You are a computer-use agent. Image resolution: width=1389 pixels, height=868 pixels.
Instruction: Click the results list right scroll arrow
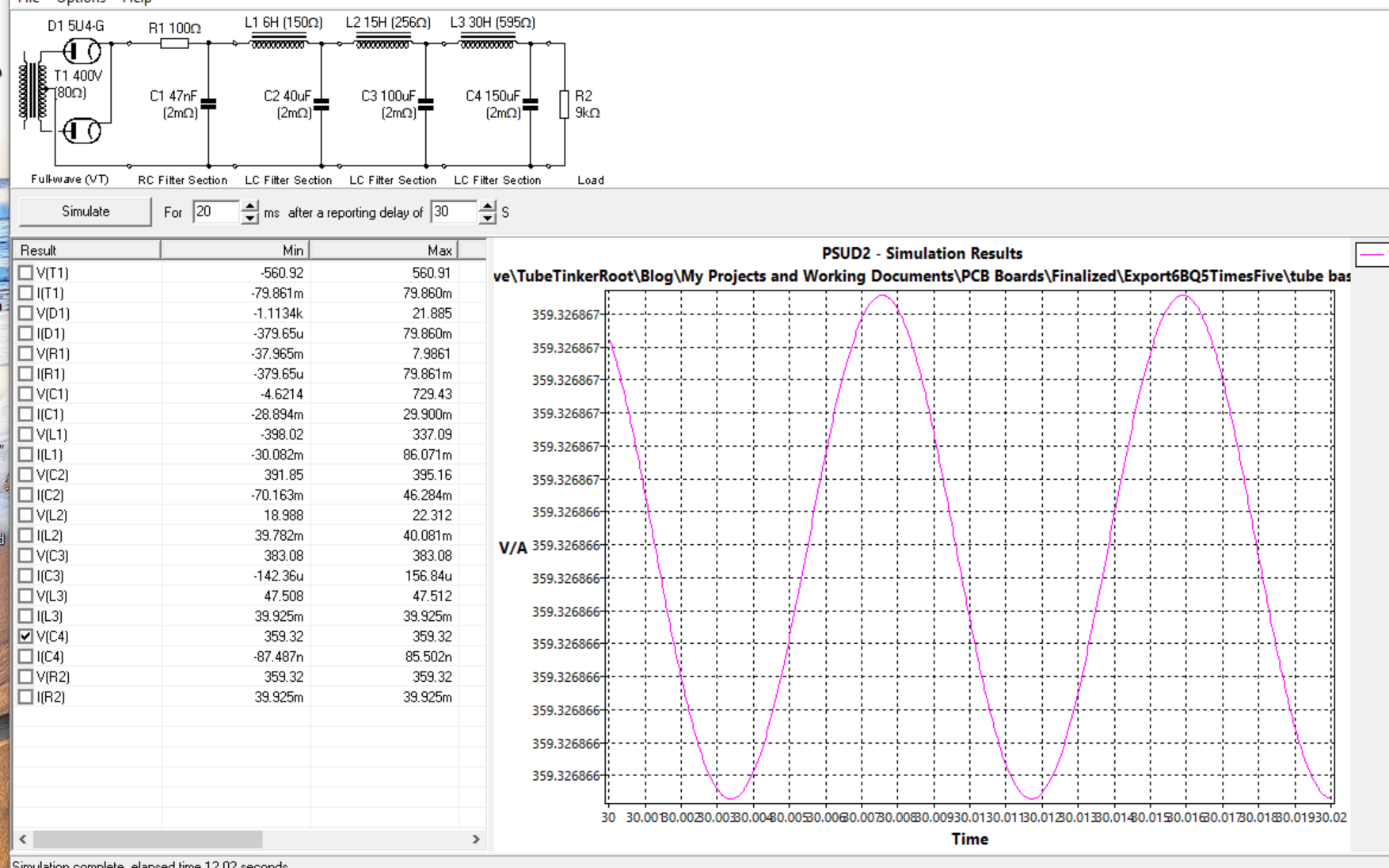pyautogui.click(x=476, y=839)
